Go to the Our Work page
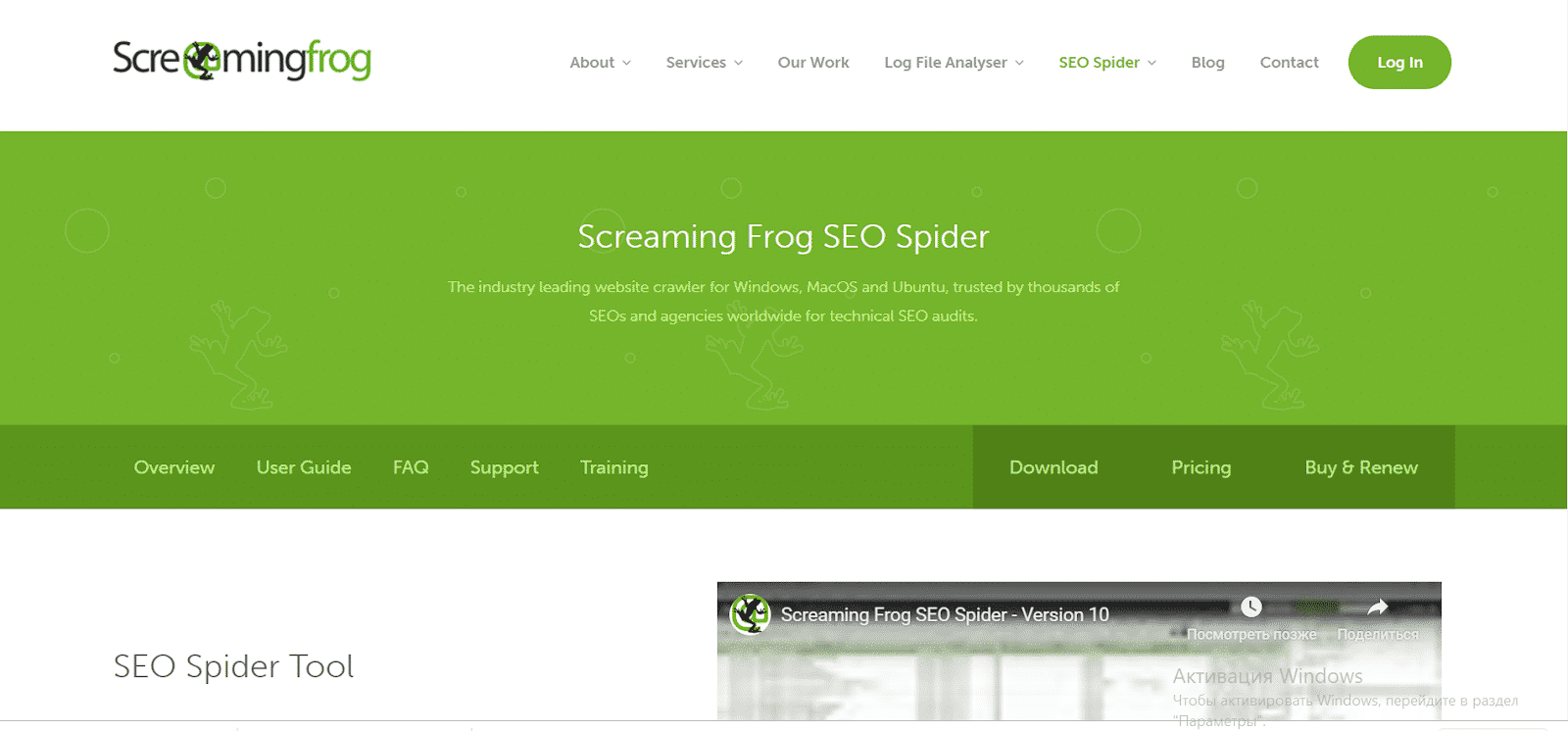1568x731 pixels. 813,63
